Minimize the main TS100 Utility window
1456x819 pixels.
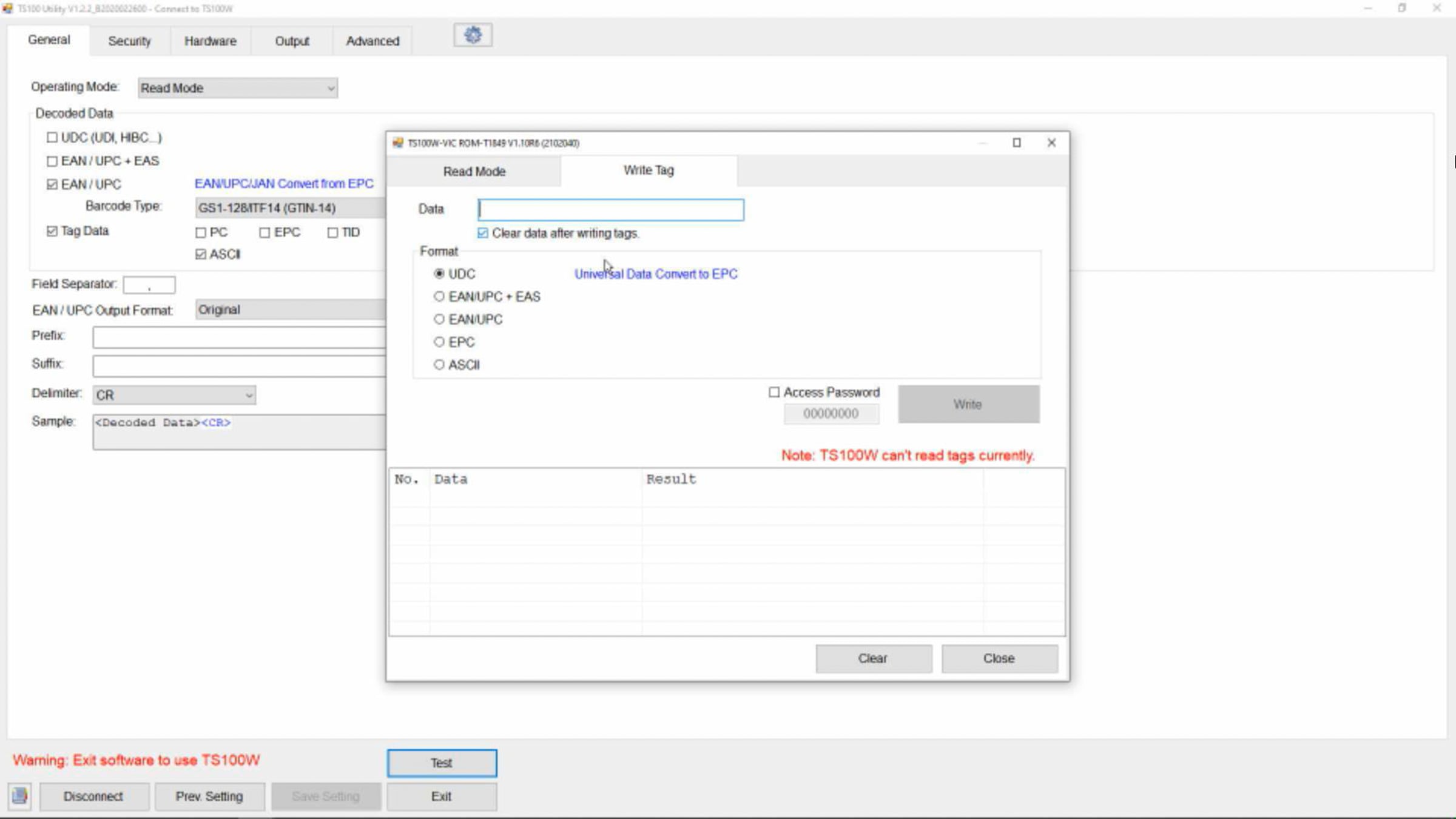[1367, 8]
